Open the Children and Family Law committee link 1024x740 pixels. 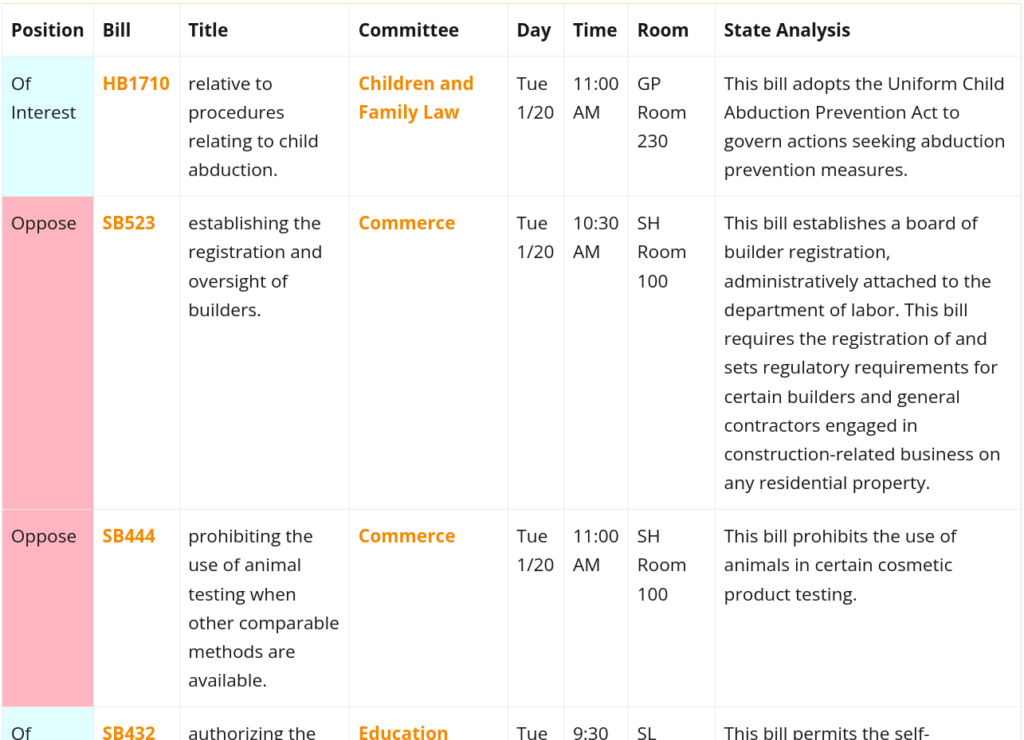(x=416, y=98)
